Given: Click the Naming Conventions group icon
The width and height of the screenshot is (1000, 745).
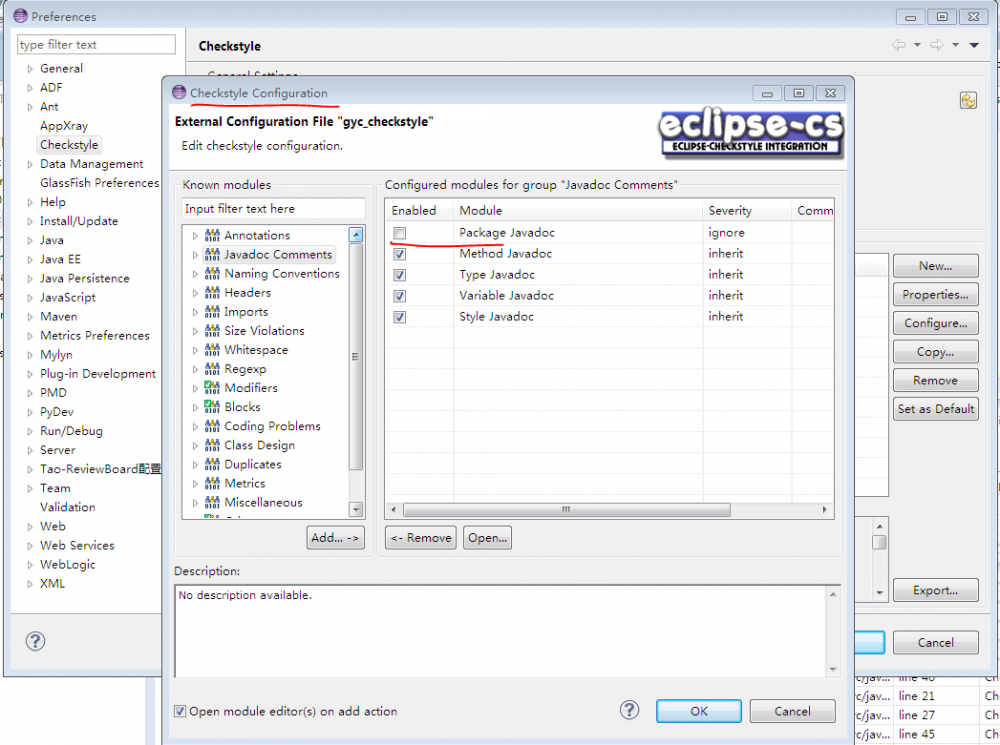Looking at the screenshot, I should [x=212, y=274].
